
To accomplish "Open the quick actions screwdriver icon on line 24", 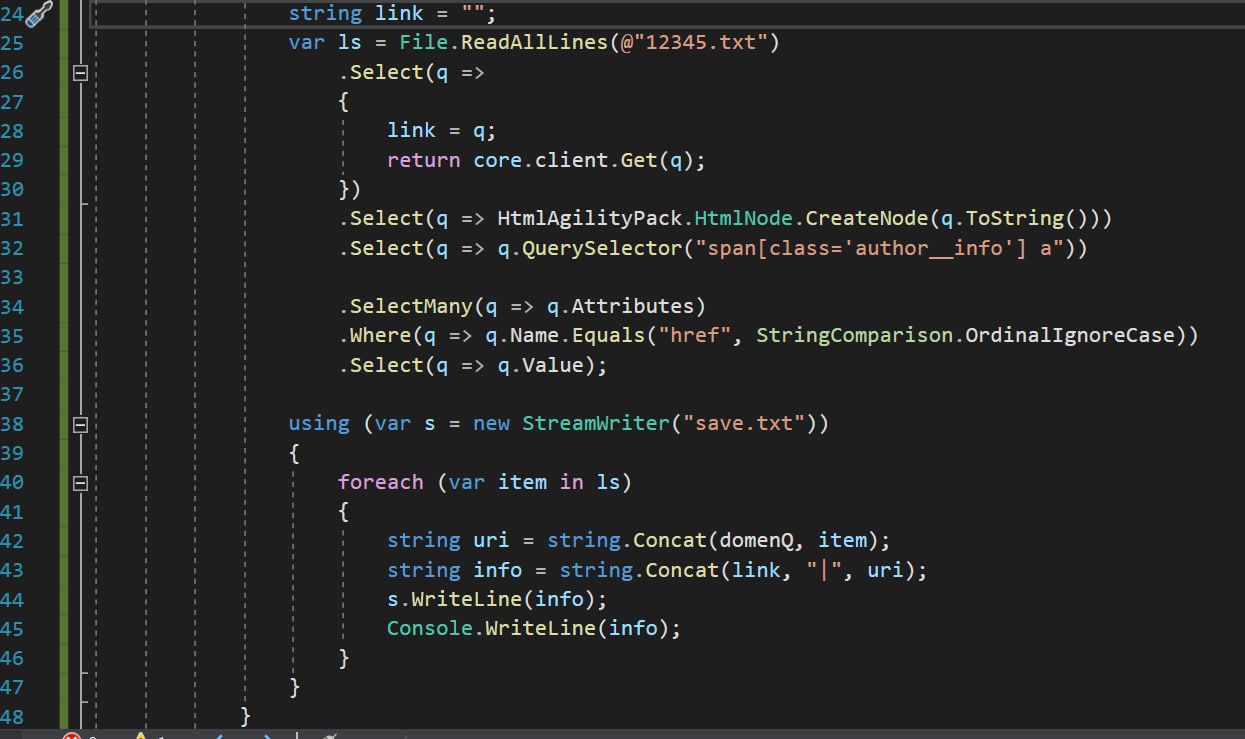I will click(x=39, y=14).
